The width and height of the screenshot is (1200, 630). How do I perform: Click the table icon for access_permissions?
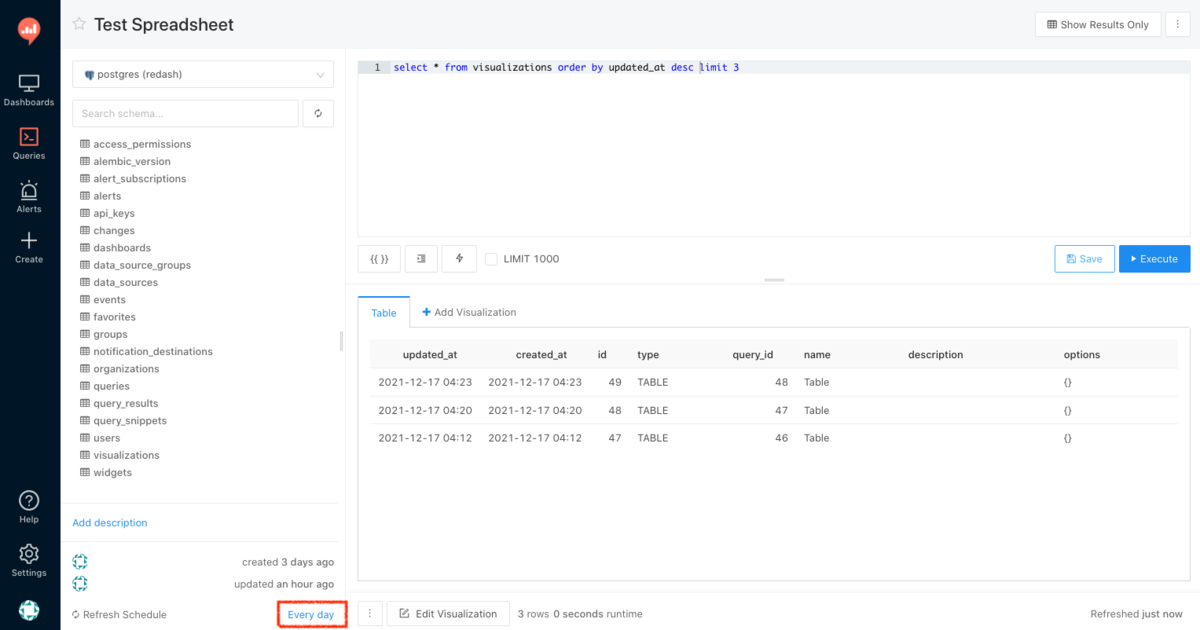[x=85, y=144]
